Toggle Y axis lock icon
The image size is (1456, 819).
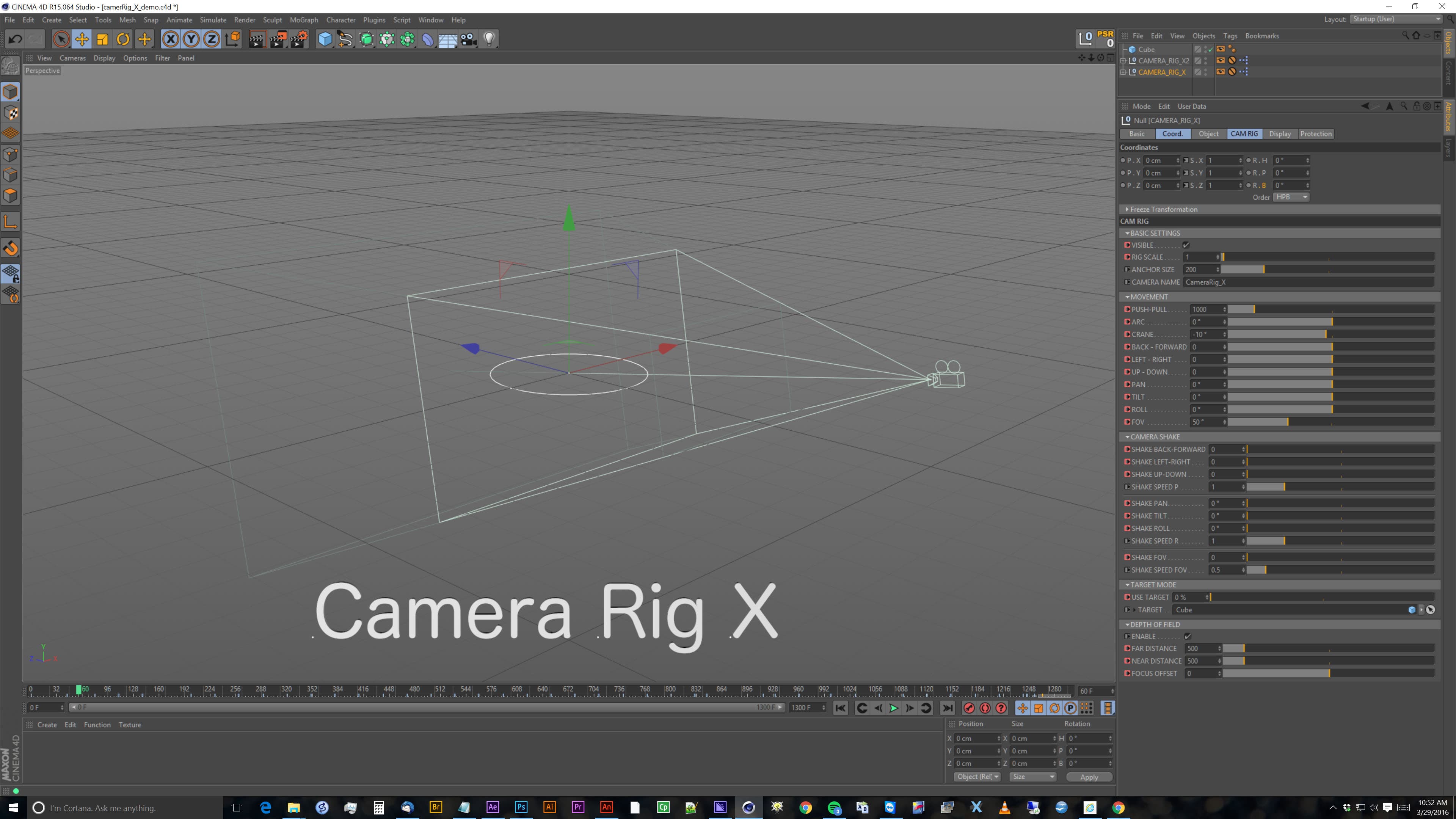(x=191, y=39)
